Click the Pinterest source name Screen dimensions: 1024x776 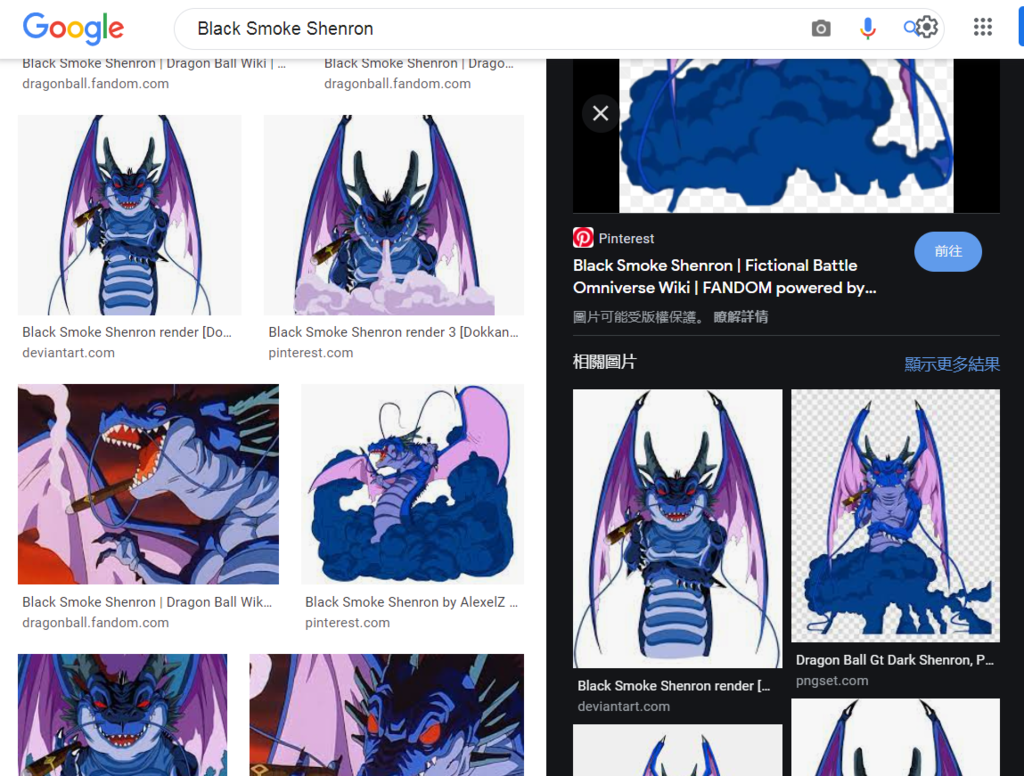click(626, 238)
